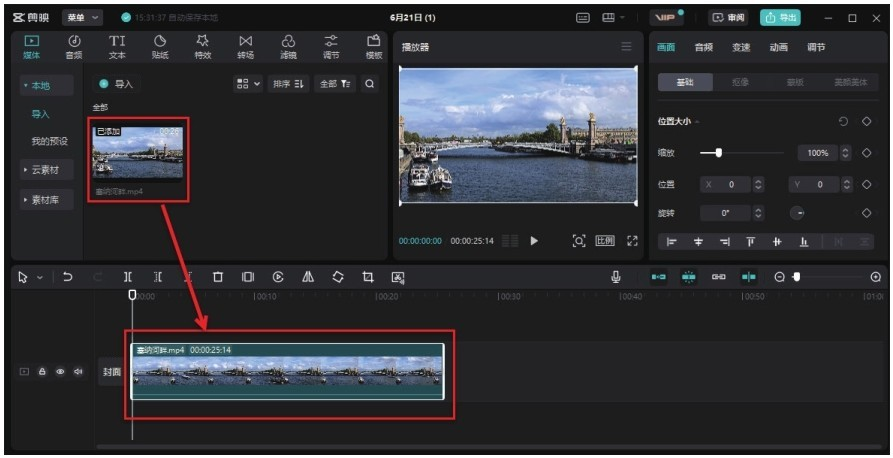893x458 pixels.
Task: Click the trash delete icon in timeline toolbar
Action: [x=218, y=277]
